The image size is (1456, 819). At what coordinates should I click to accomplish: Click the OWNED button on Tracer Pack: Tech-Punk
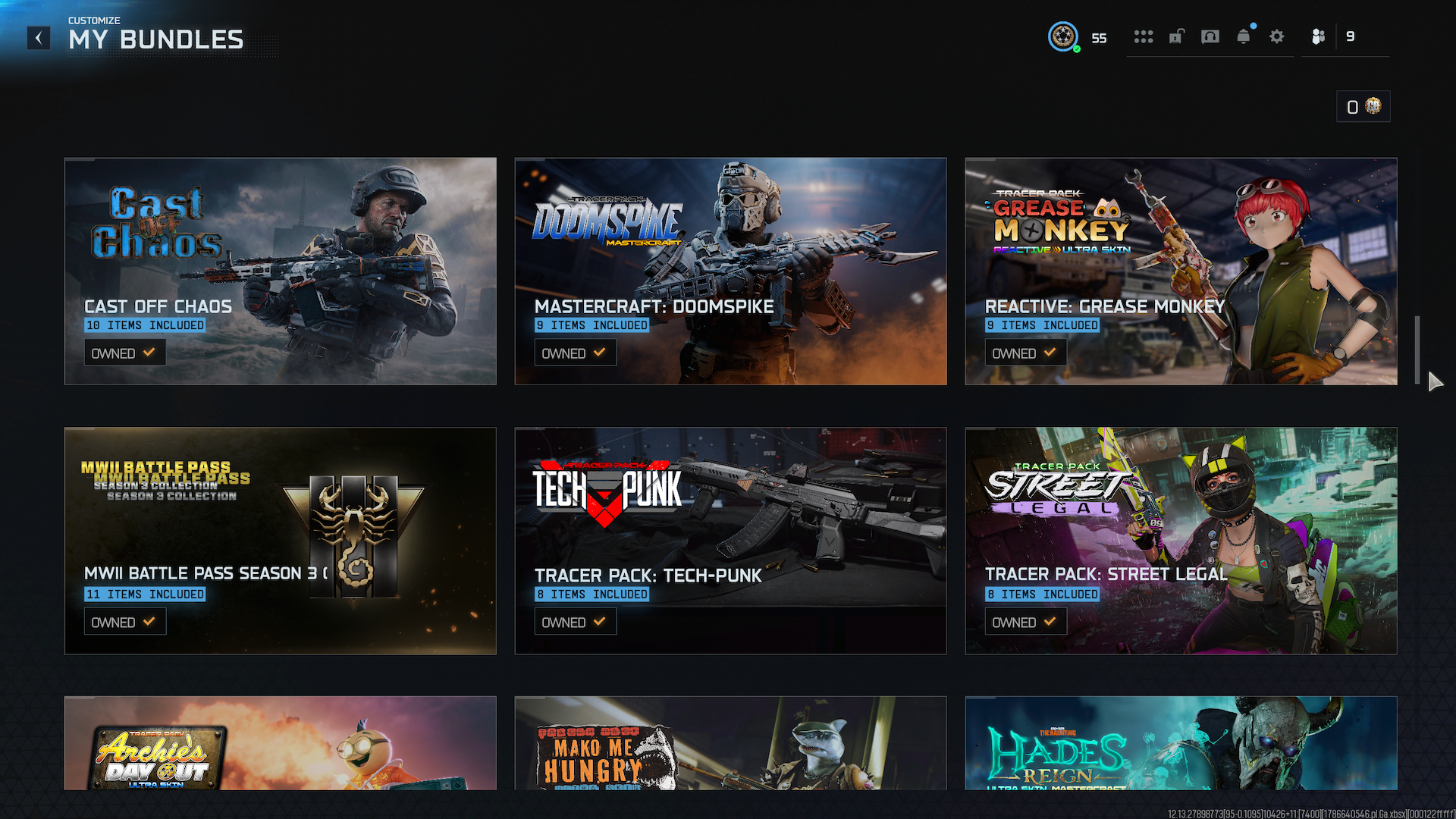click(575, 622)
